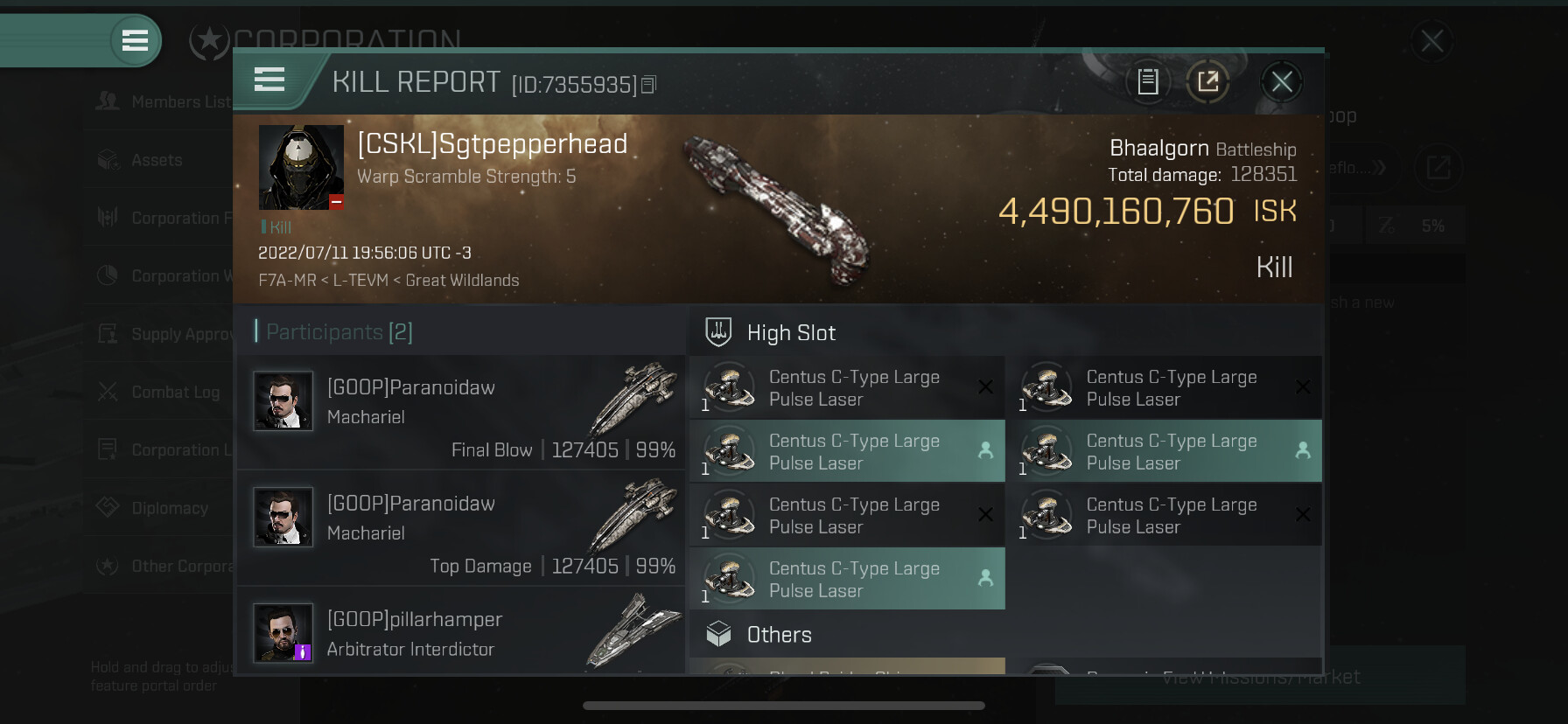Select the pillarhamper participant entry

461,633
